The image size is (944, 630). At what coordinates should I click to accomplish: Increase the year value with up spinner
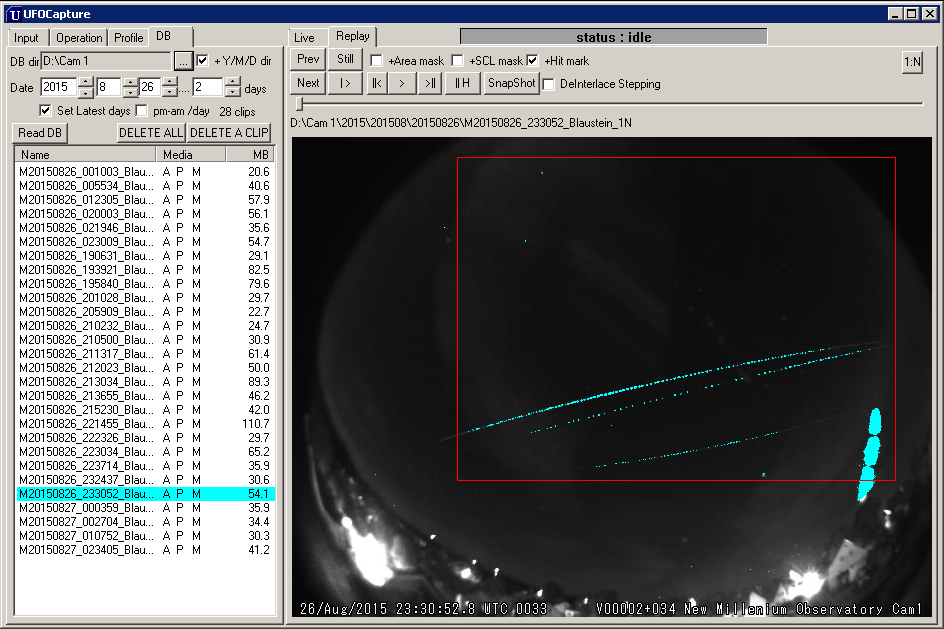coord(85,82)
